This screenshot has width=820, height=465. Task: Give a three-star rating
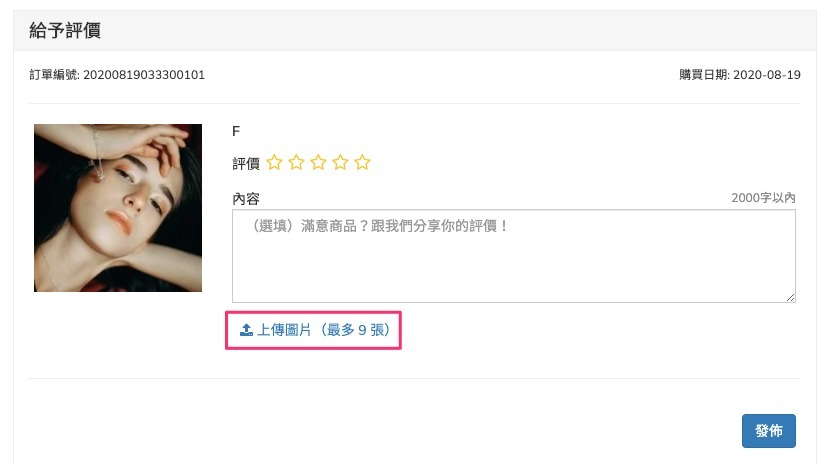point(318,162)
